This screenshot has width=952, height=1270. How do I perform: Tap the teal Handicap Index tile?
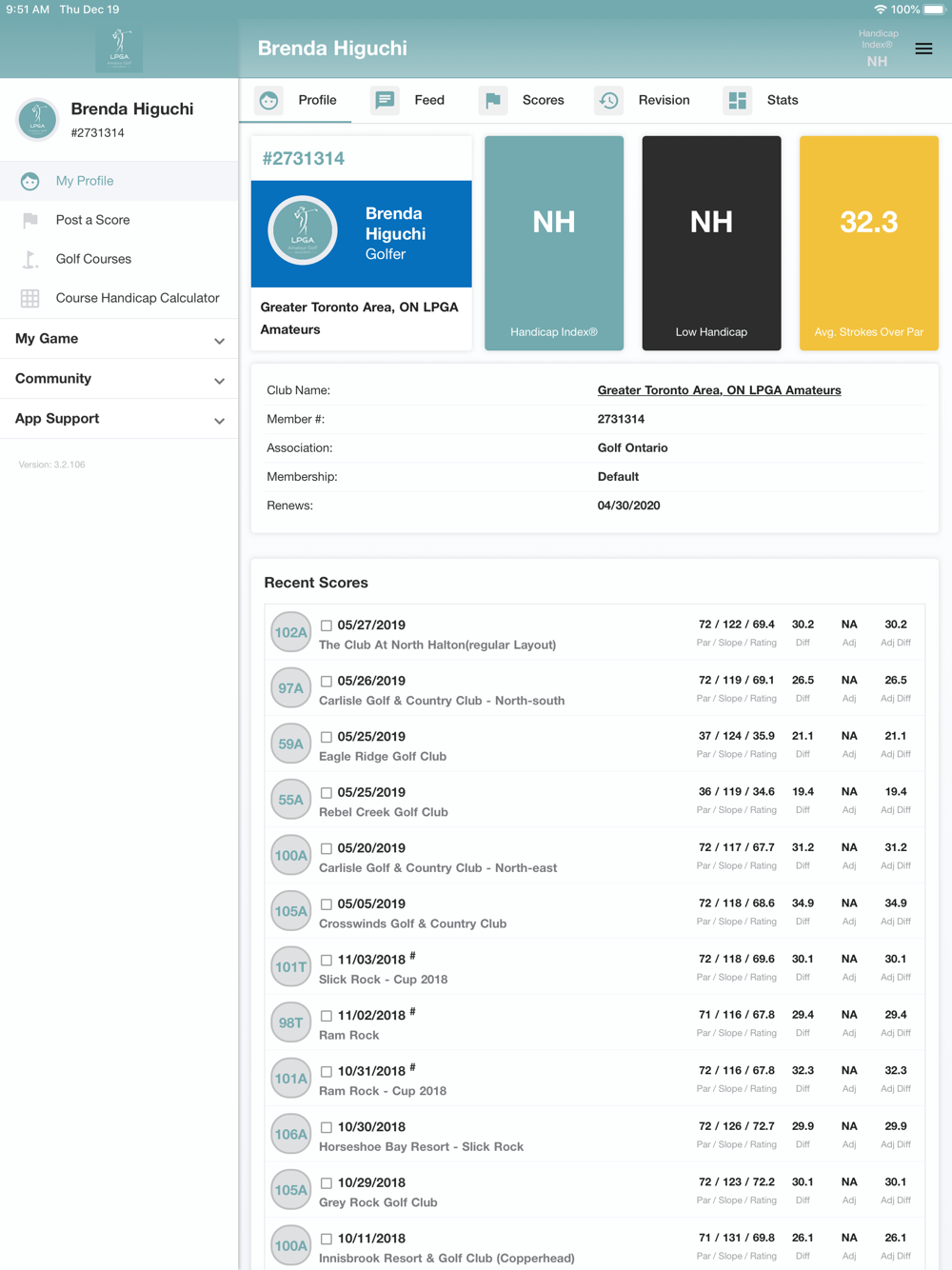[554, 243]
